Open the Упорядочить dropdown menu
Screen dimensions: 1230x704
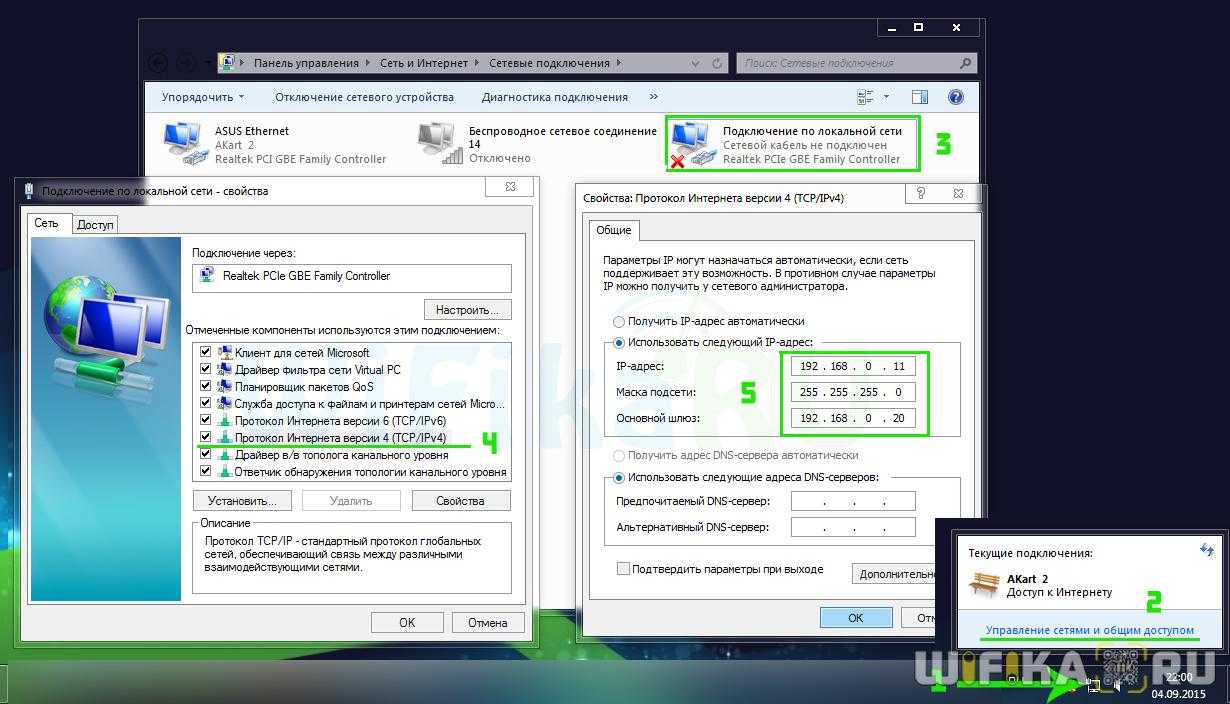click(x=203, y=97)
